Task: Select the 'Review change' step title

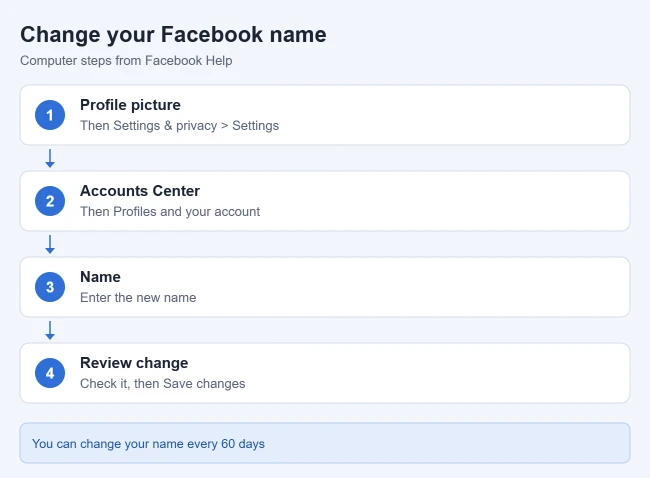Action: [134, 363]
